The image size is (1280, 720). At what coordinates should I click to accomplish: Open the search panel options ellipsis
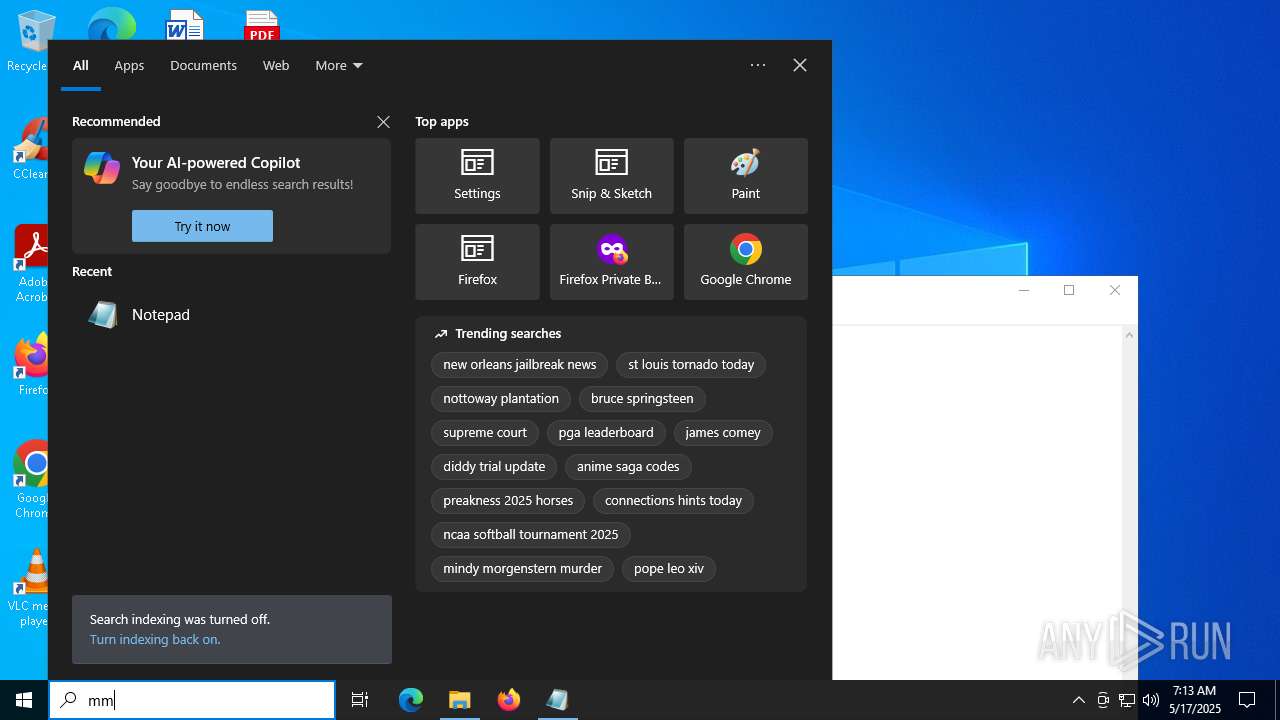click(758, 65)
